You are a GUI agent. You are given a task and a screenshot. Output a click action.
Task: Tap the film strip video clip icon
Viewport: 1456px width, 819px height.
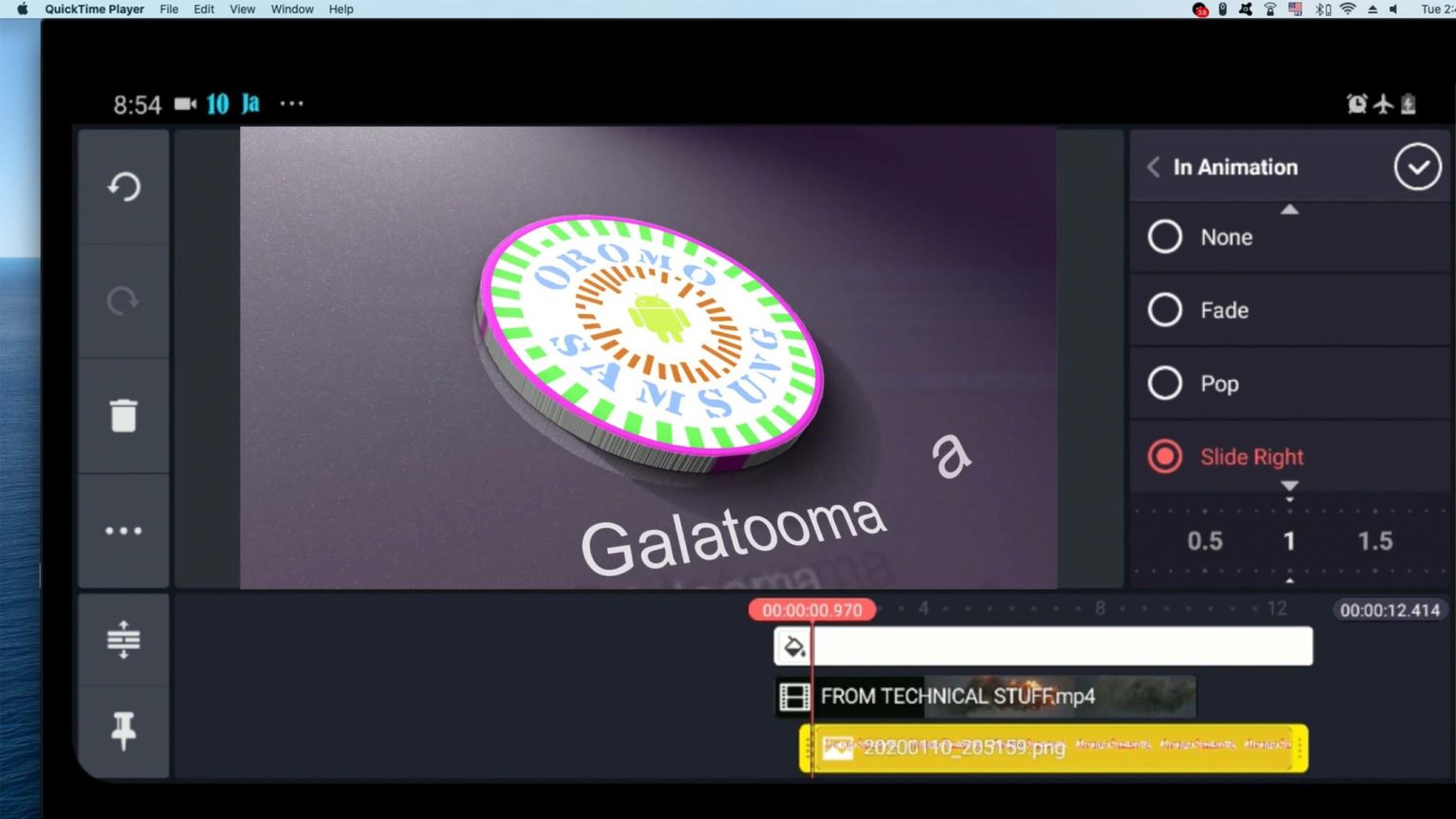794,697
